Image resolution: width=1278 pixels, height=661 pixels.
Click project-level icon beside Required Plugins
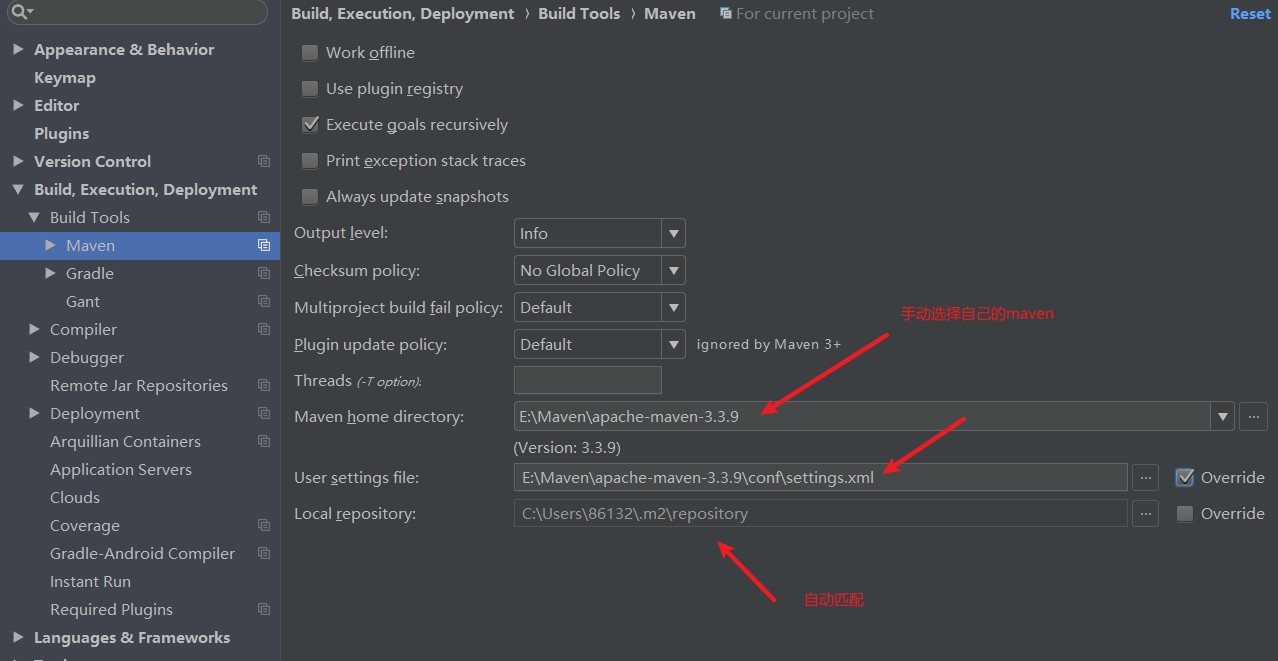264,609
